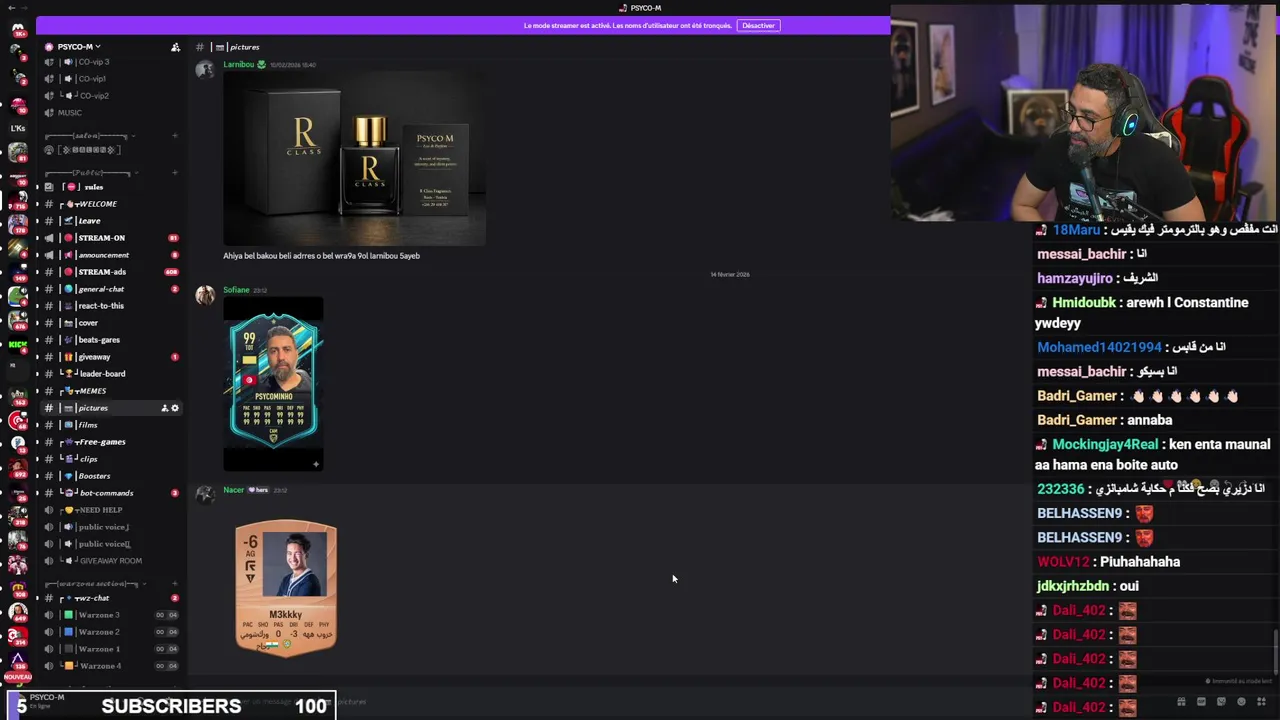The width and height of the screenshot is (1280, 720).
Task: Open the perfume box image from Larnibou
Action: pos(354,158)
